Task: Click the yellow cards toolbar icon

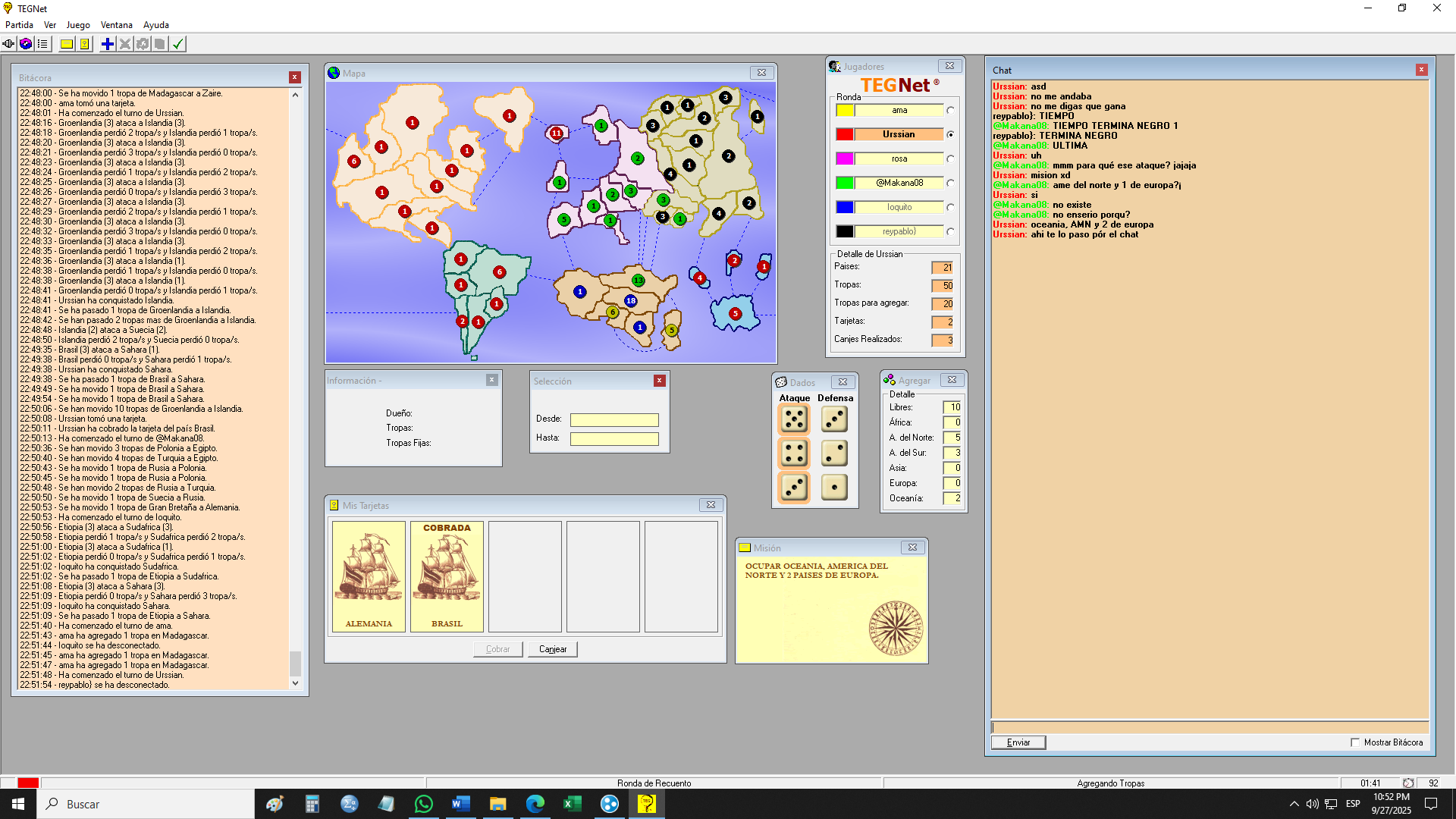Action: tap(85, 44)
